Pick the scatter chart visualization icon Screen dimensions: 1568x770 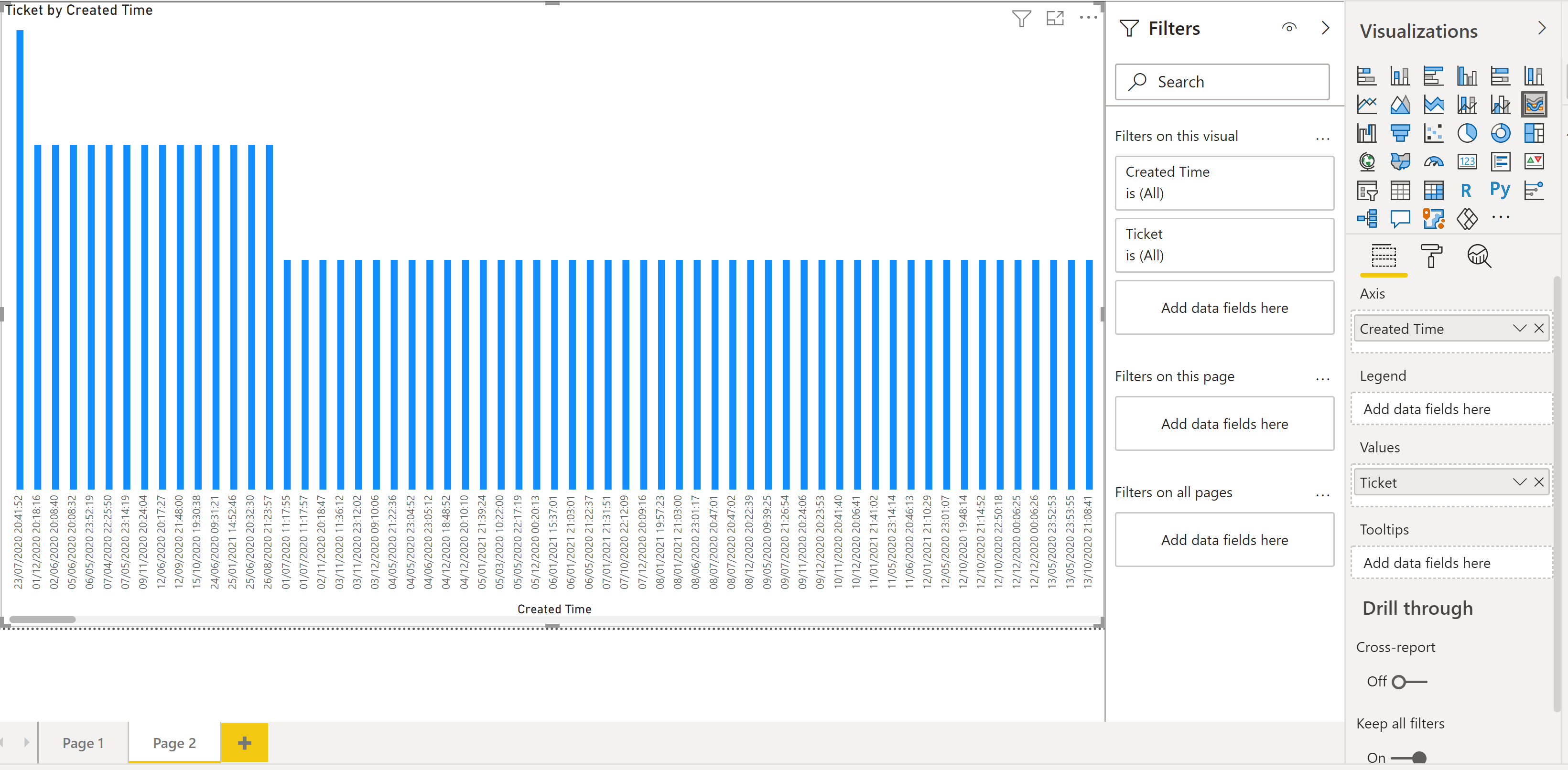coord(1434,133)
